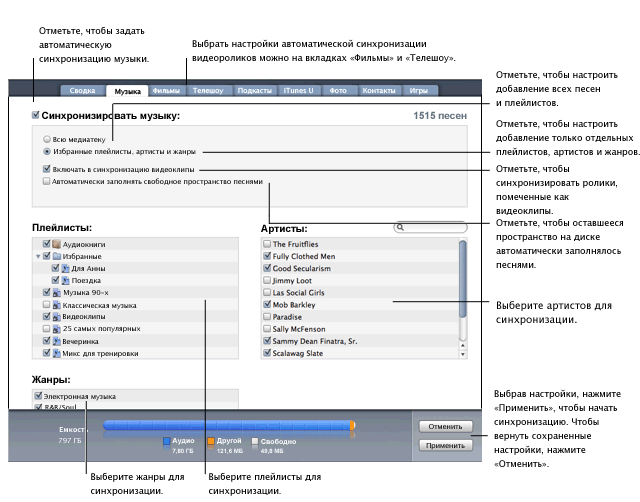Uncheck Электронная музыка genre checkbox
Screen dimensions: 640x502
click(38, 395)
